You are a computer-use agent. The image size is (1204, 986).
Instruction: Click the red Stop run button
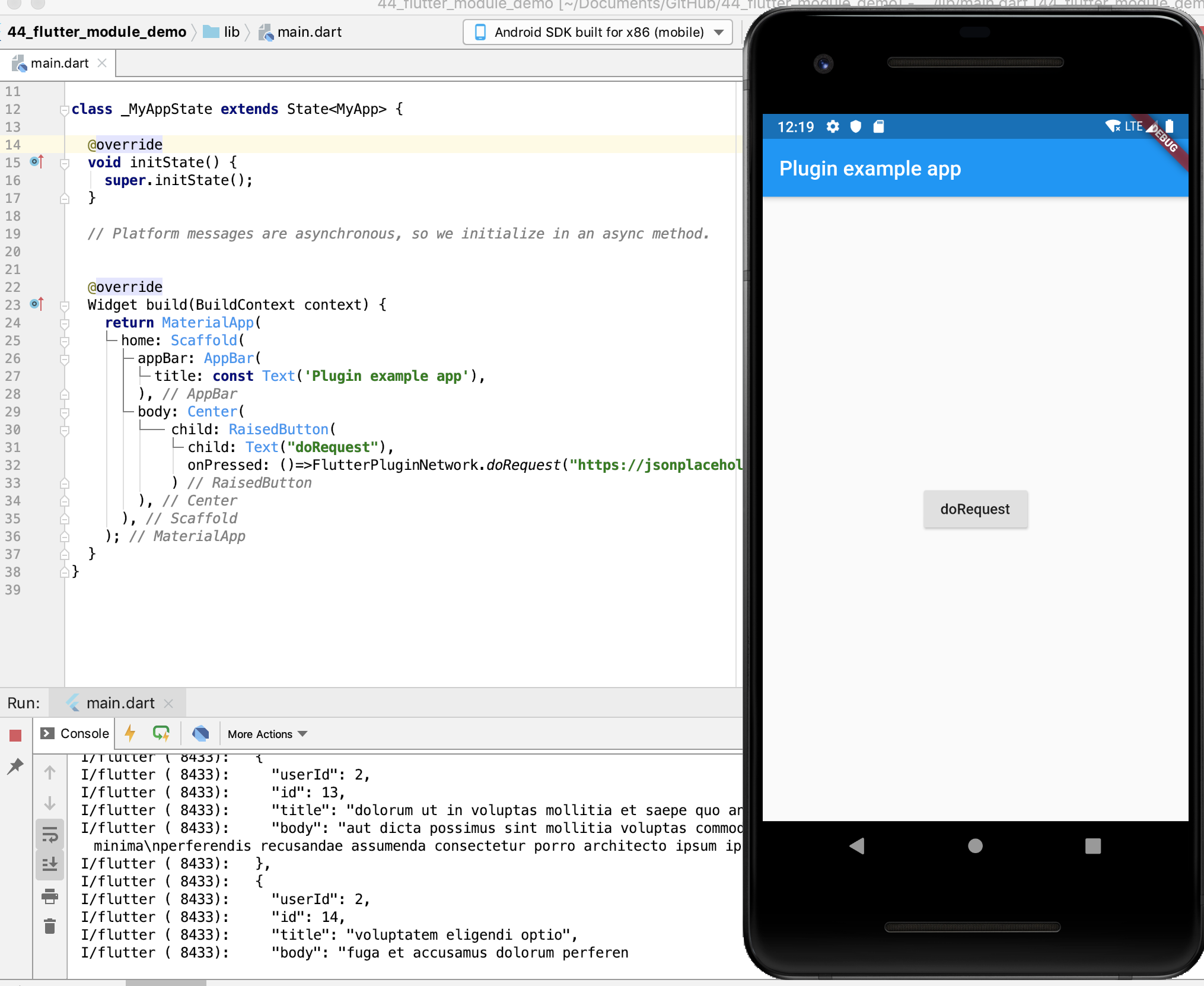(x=15, y=736)
